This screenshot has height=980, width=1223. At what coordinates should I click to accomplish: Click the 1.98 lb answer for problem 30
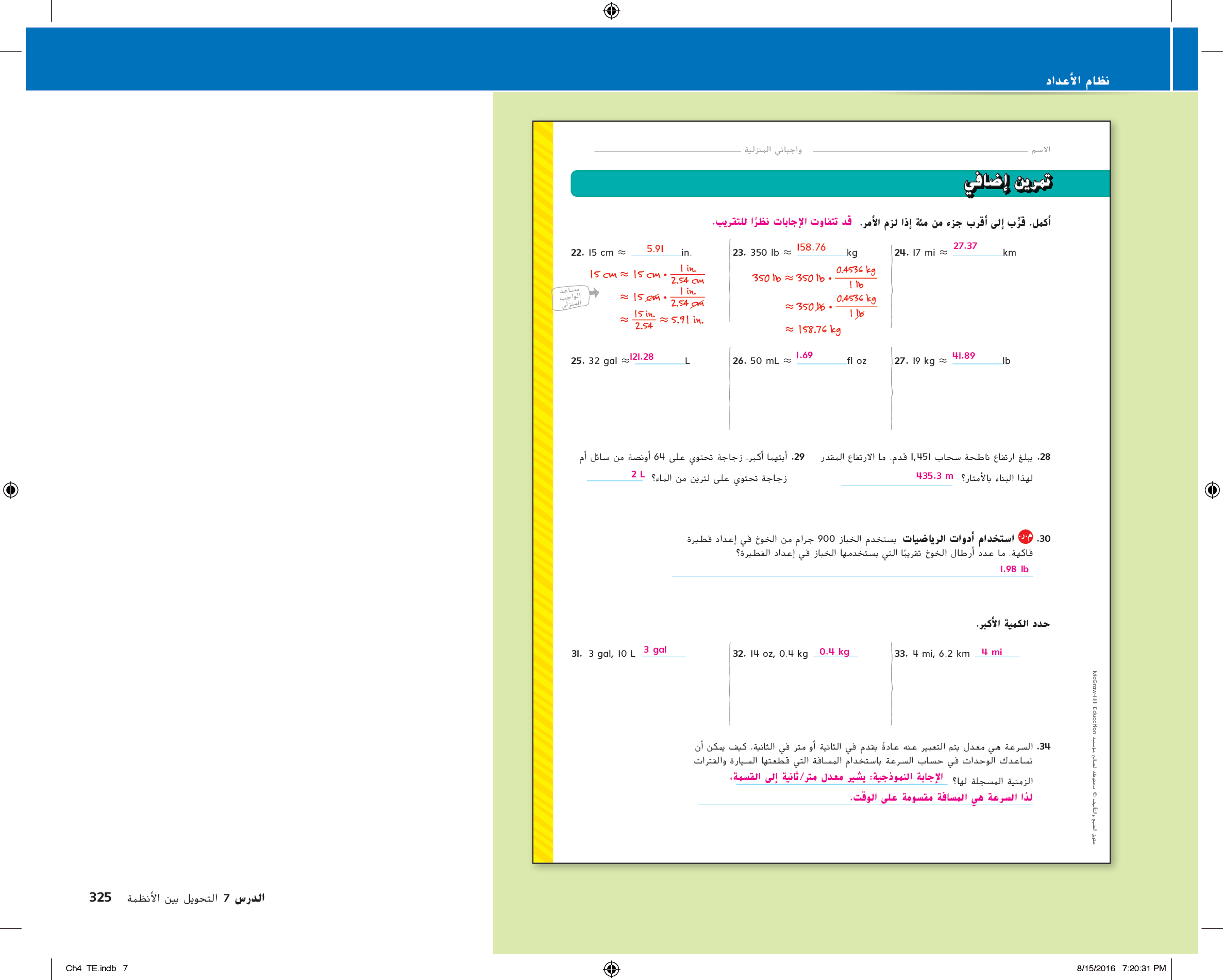tap(1014, 569)
